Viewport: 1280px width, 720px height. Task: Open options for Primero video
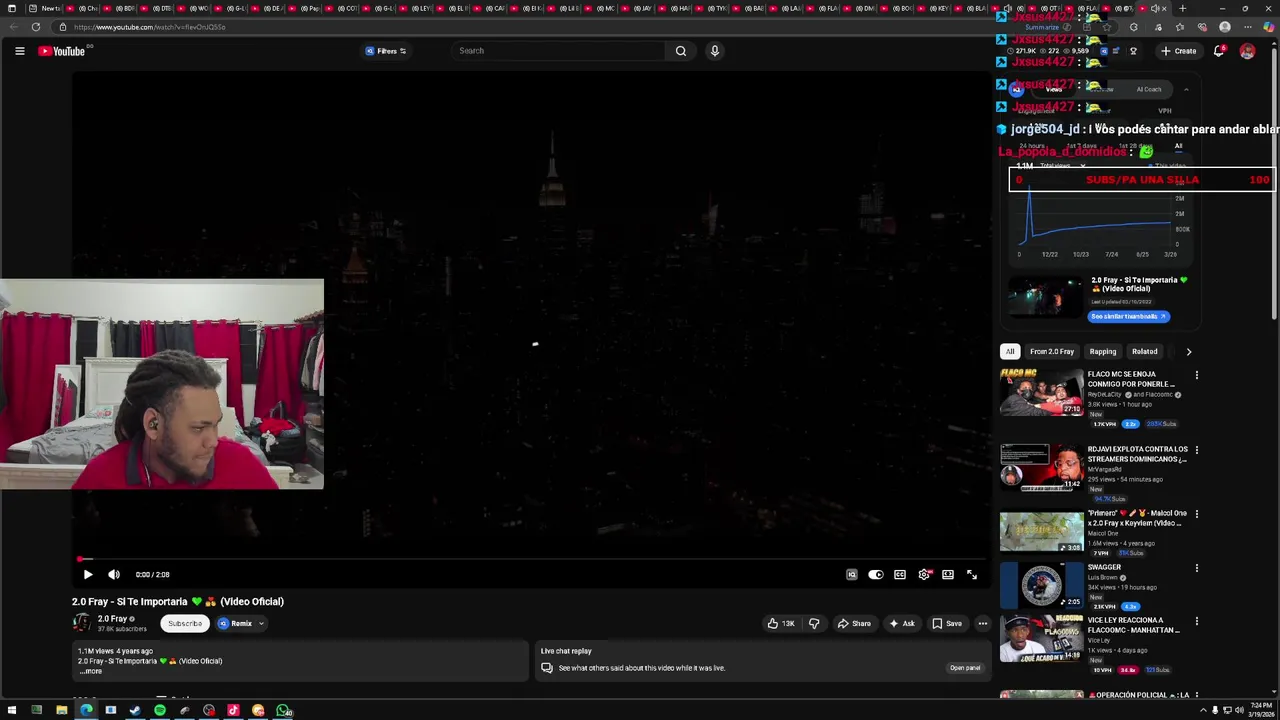1196,515
